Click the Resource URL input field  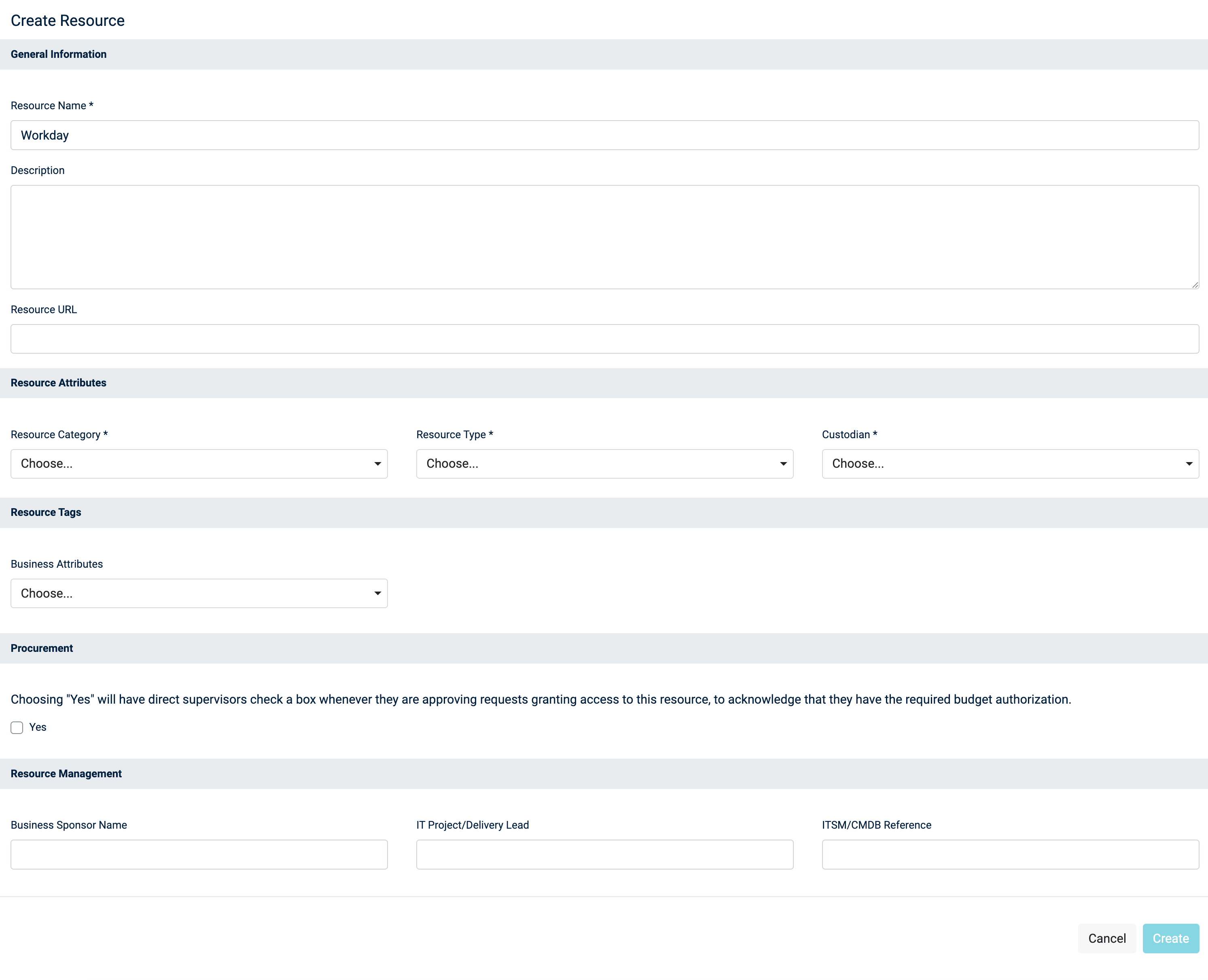point(604,339)
